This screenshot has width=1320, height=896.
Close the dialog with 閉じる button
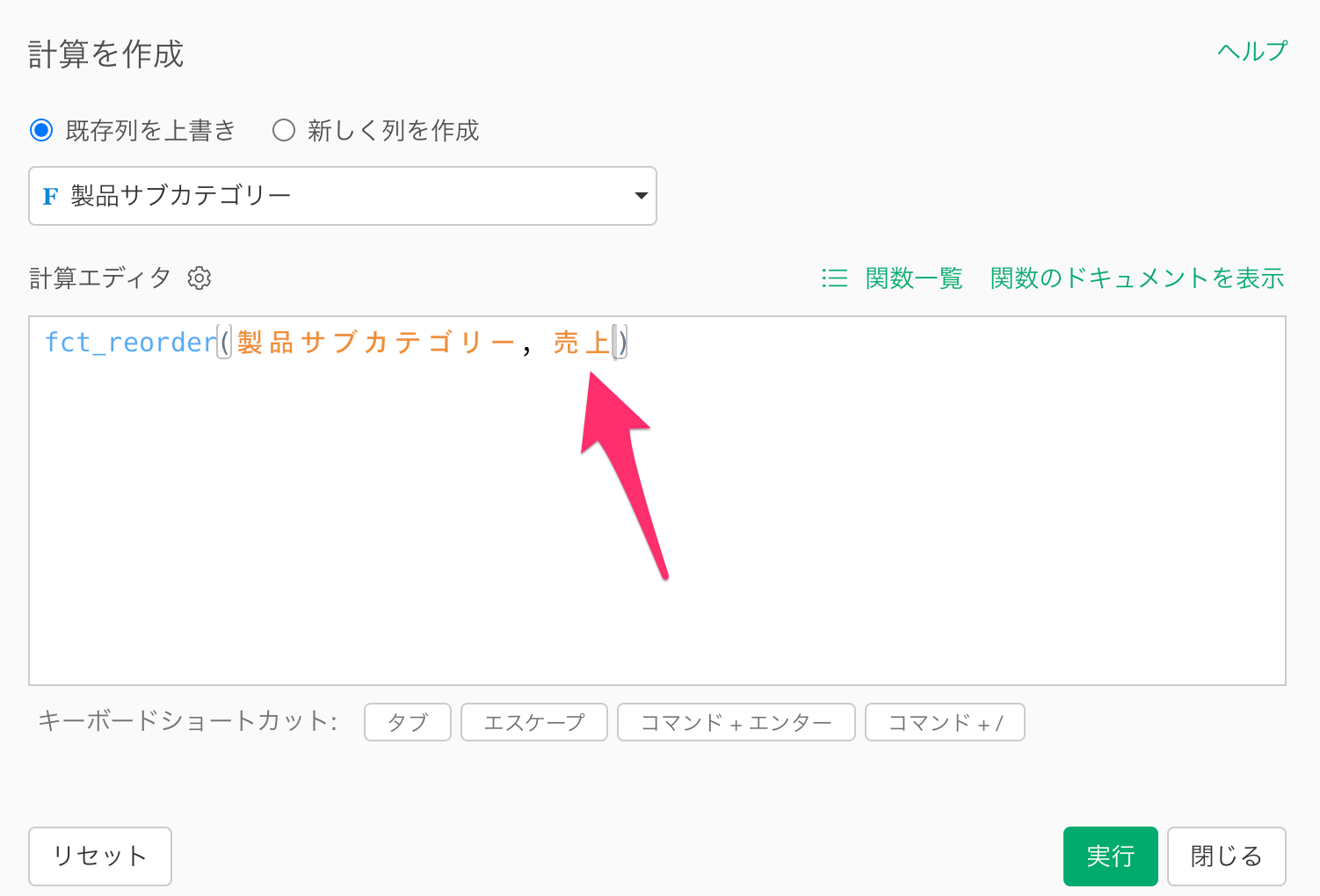tap(1226, 856)
